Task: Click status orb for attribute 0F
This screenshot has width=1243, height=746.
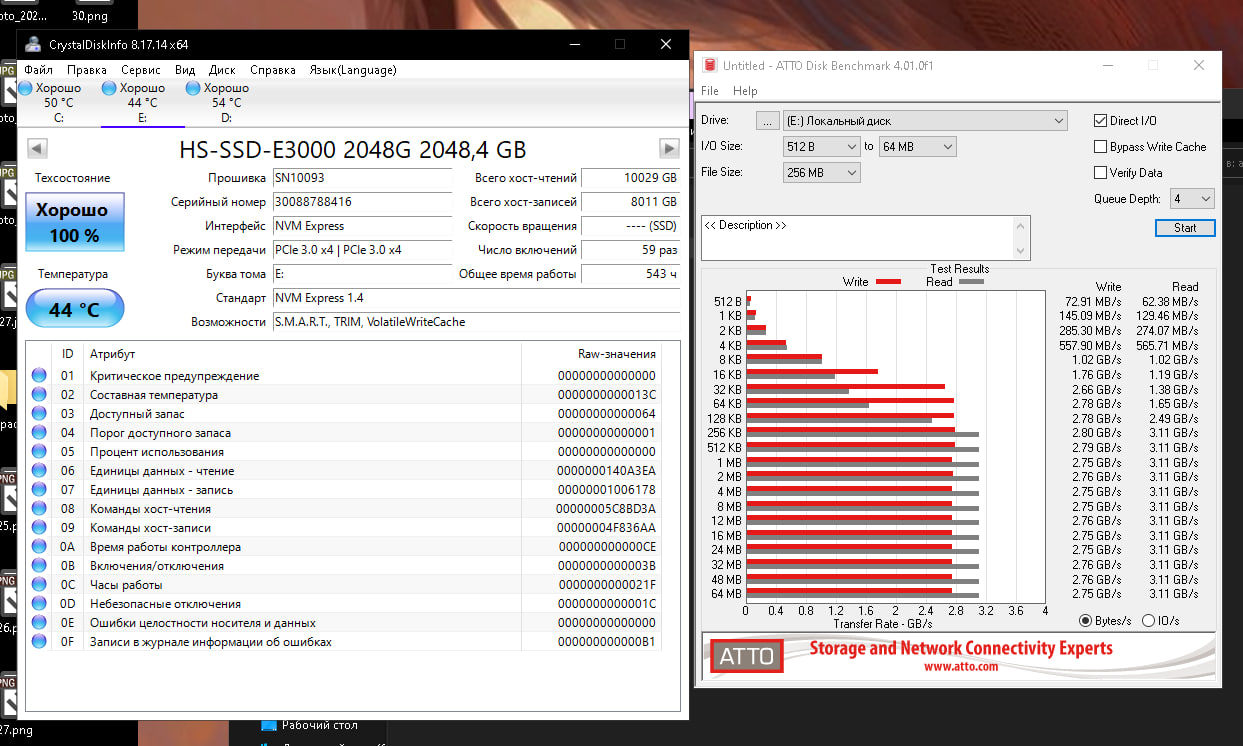Action: click(x=39, y=642)
